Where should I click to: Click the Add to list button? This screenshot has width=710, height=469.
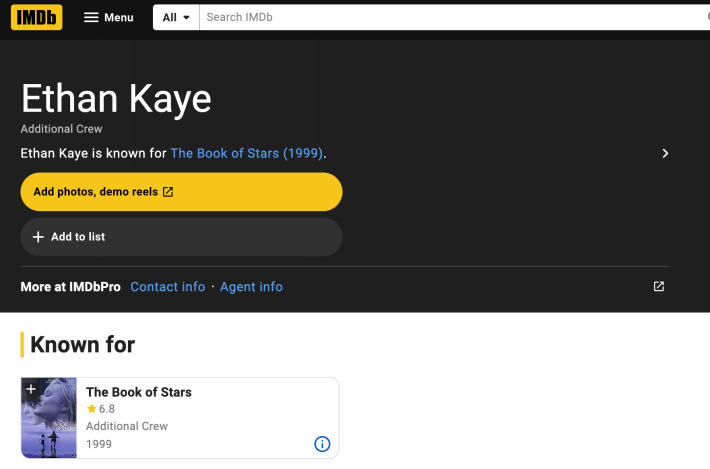[181, 237]
